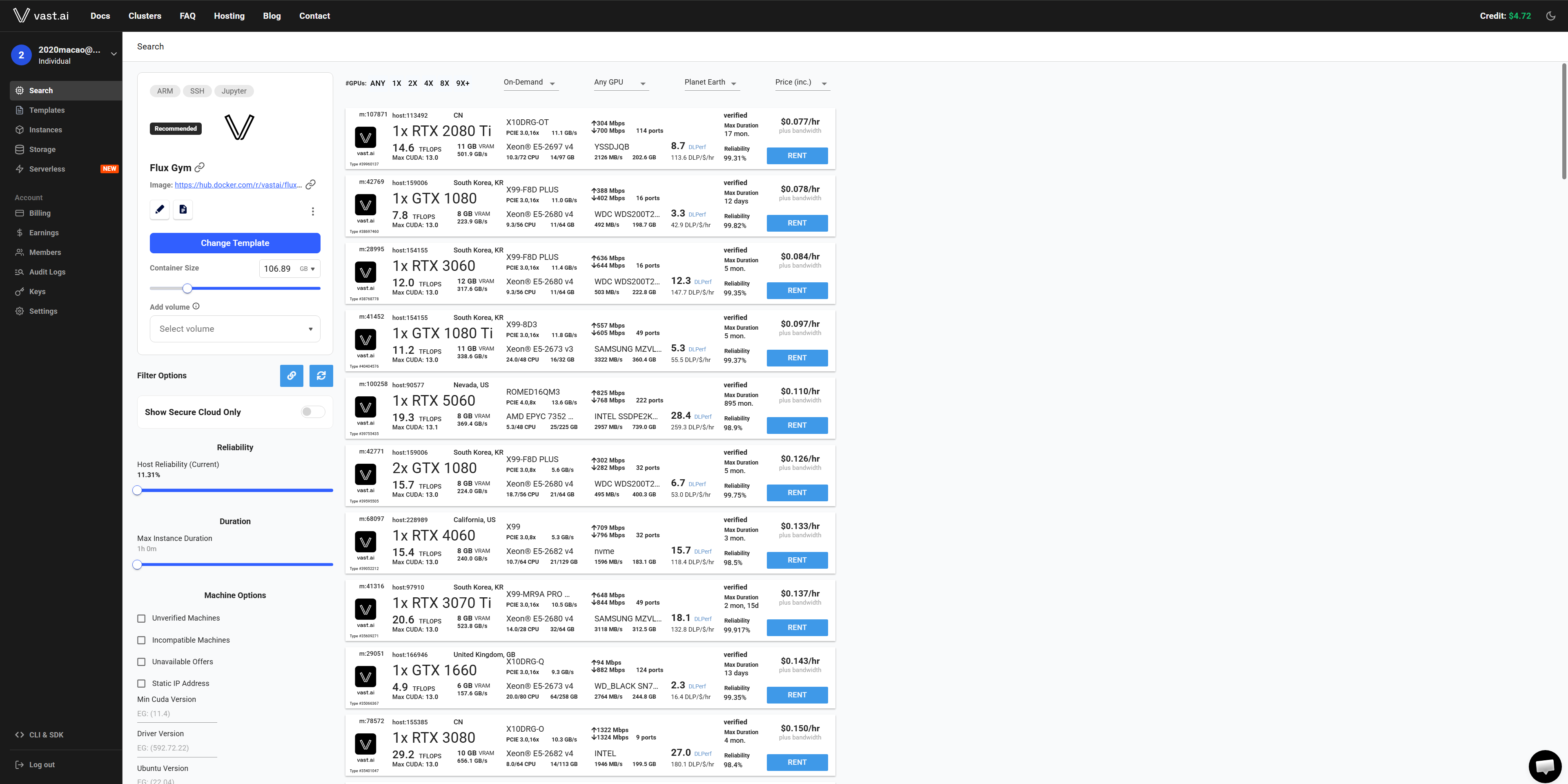Check Unavailable Offers checkbox
Viewport: 1568px width, 784px height.
[141, 661]
